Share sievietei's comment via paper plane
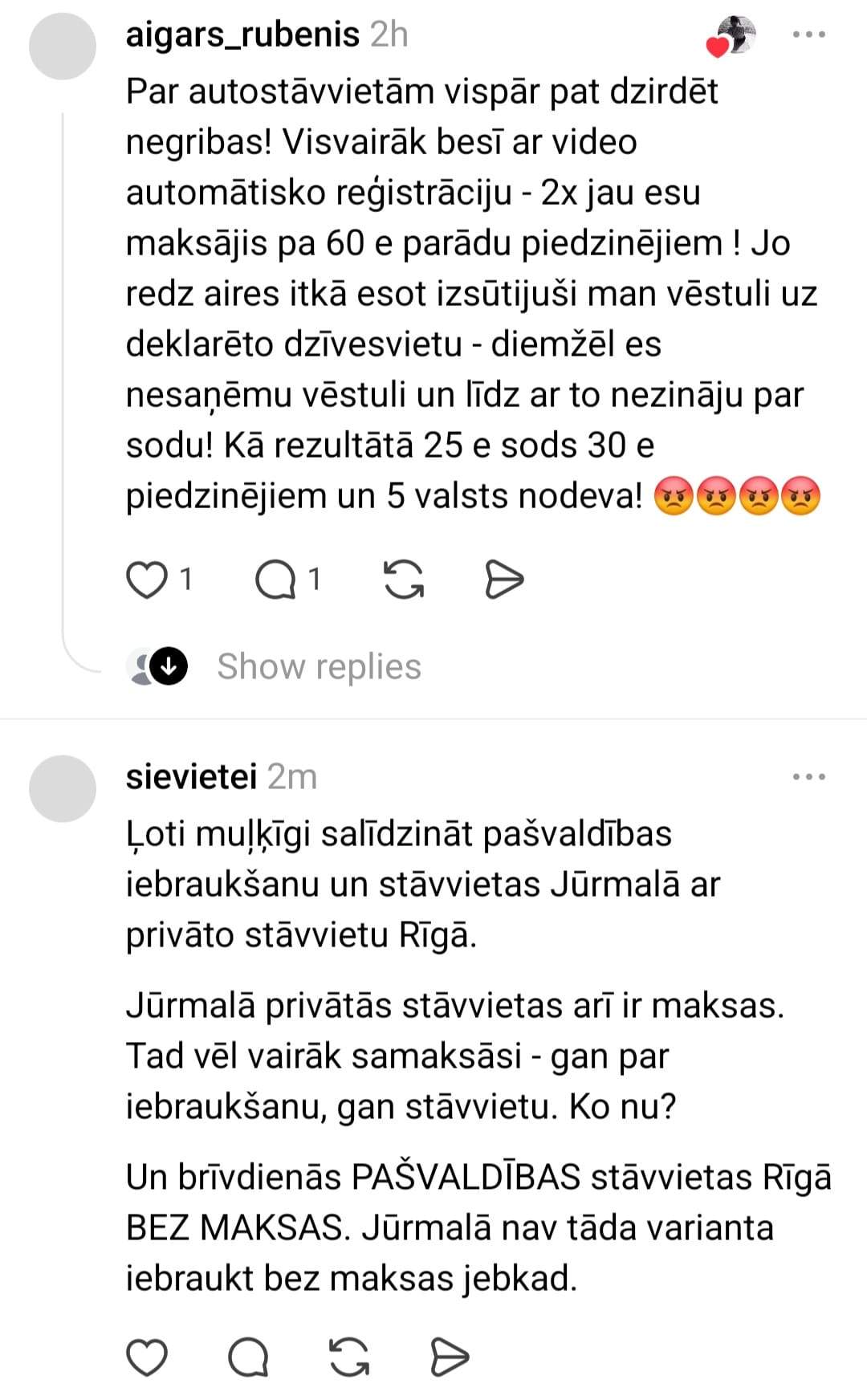The height and width of the screenshot is (1400, 867). [450, 1357]
